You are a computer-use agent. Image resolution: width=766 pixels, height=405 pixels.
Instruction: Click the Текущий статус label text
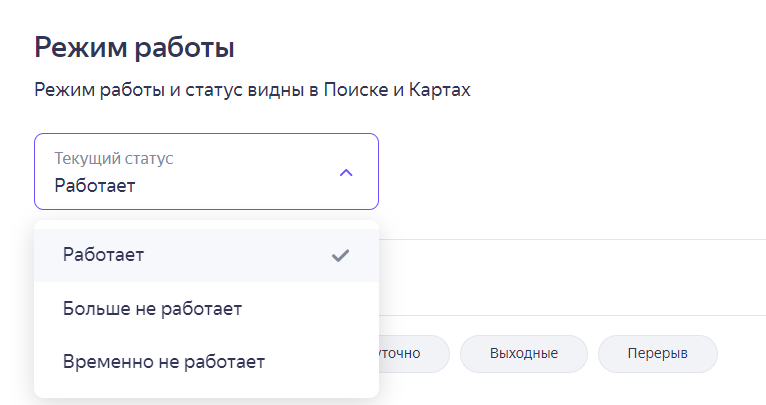[x=114, y=159]
